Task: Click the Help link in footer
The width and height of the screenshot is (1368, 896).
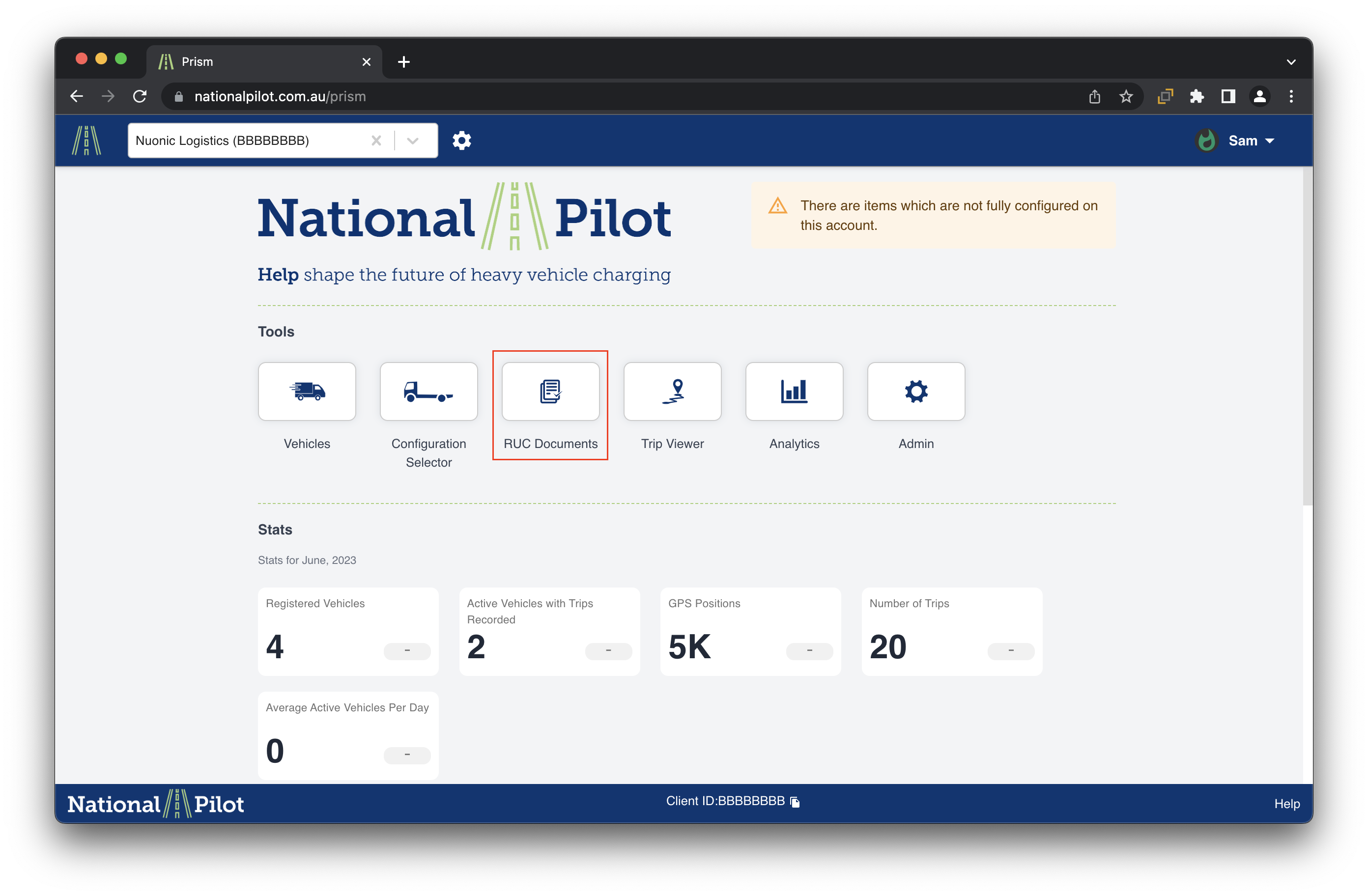Action: 1286,804
